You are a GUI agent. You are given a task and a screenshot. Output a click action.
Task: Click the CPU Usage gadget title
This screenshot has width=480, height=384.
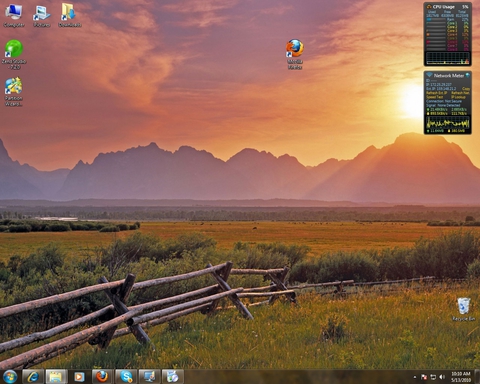point(444,7)
